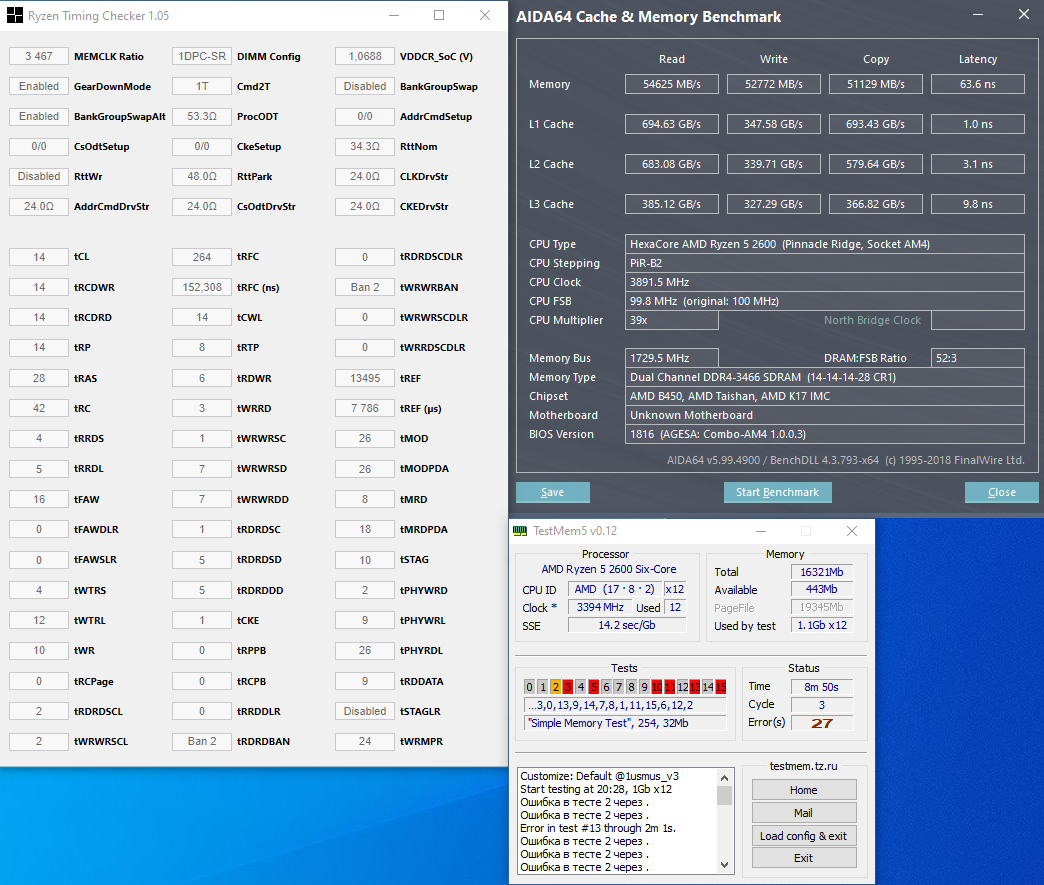Click the tRFC (ns) value 152,308

(x=202, y=288)
